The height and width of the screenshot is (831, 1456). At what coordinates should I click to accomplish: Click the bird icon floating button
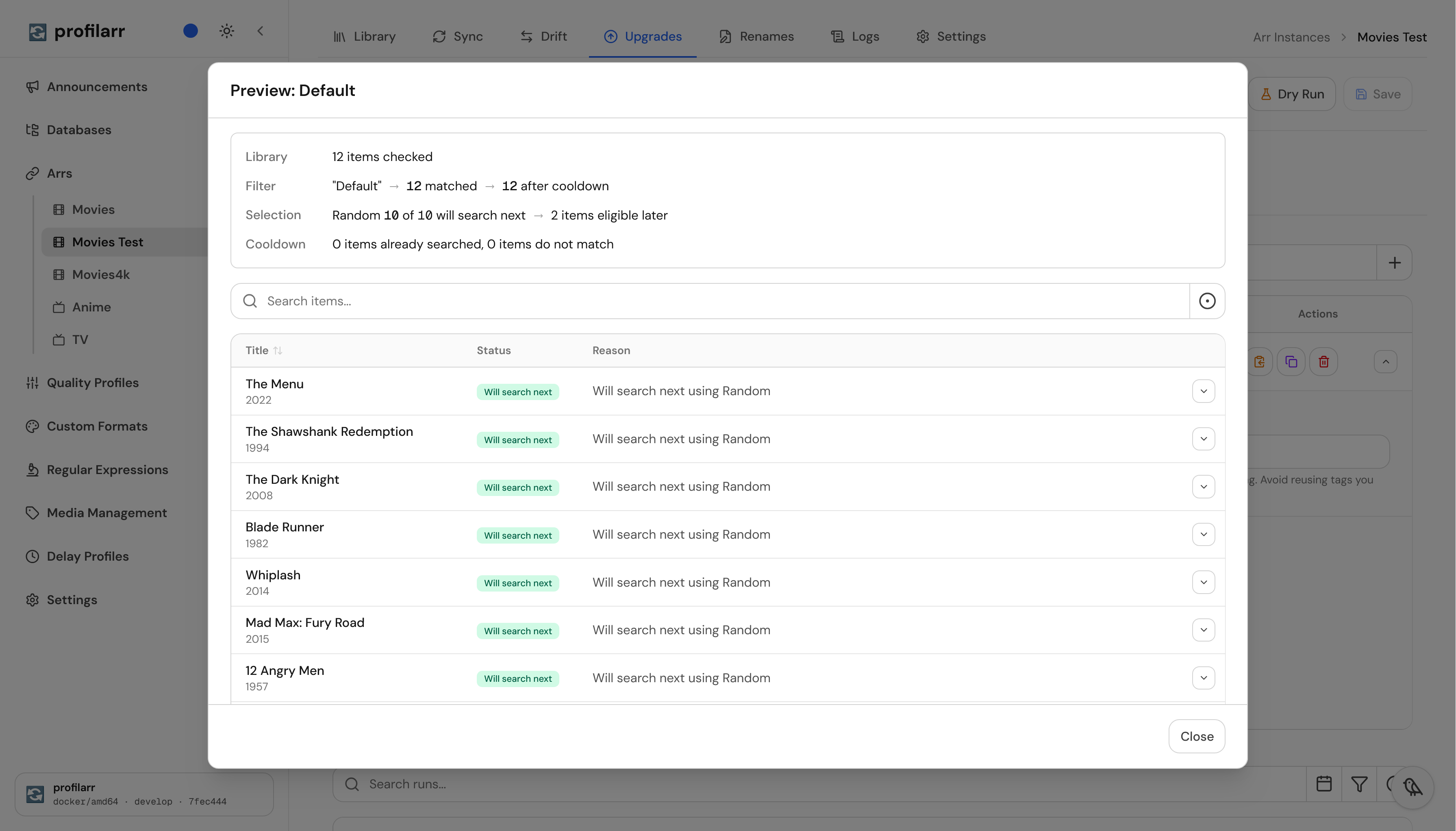tap(1413, 787)
